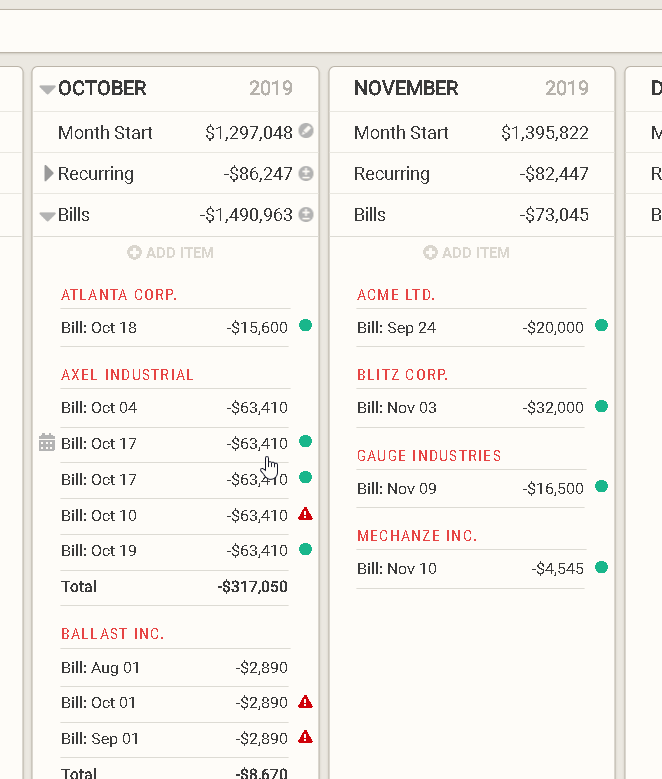Viewport: 662px width, 779px height.
Task: Click the red warning icon on Axel Oct 10 bill
Action: tap(306, 514)
